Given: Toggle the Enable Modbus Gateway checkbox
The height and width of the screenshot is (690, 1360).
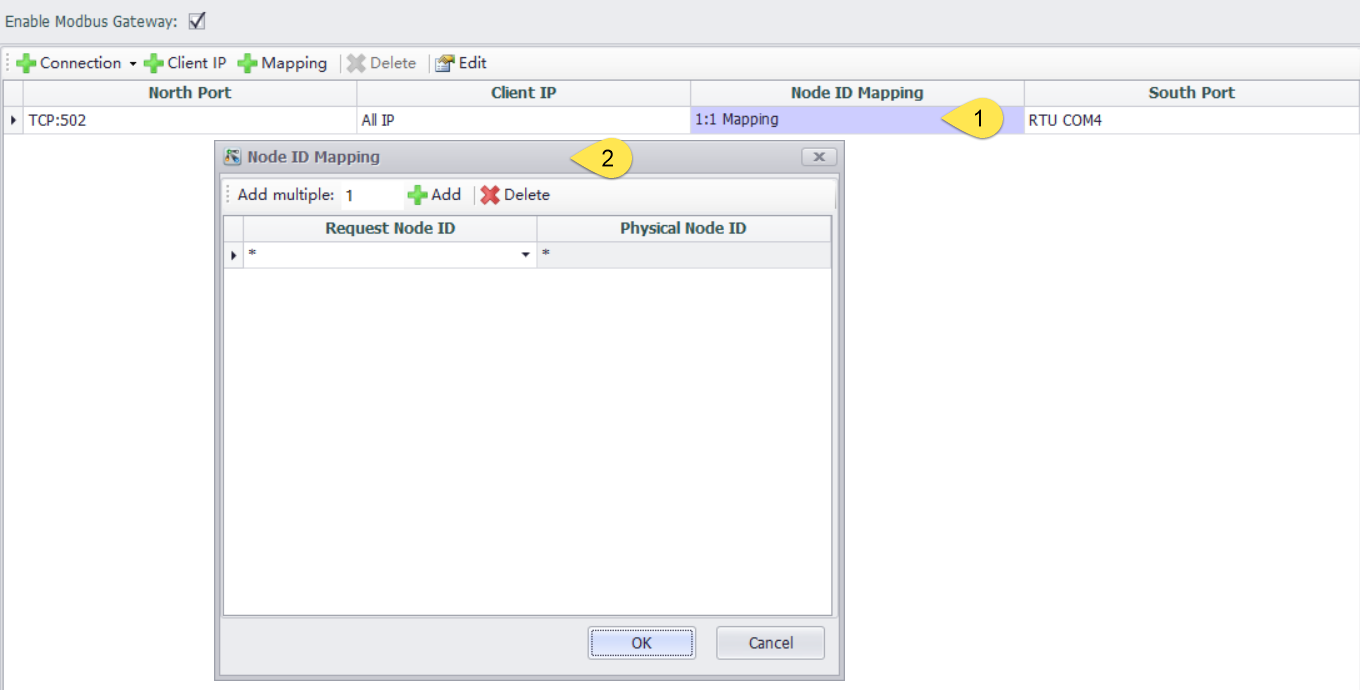Looking at the screenshot, I should [197, 21].
